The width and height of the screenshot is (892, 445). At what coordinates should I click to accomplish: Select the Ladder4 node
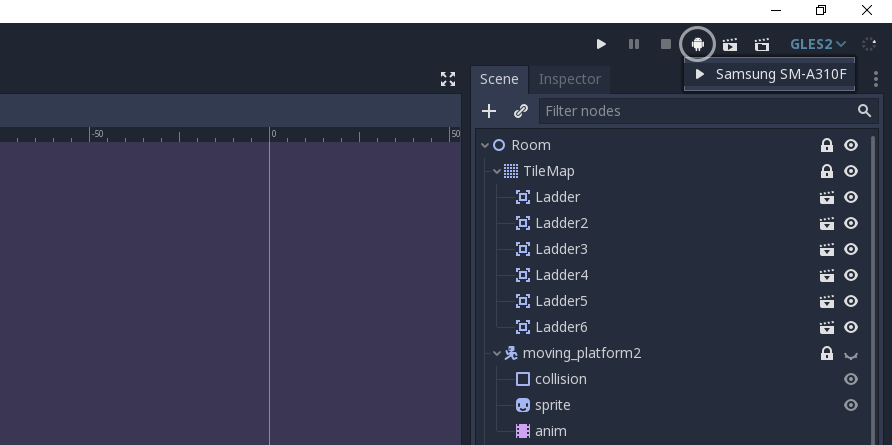(561, 275)
